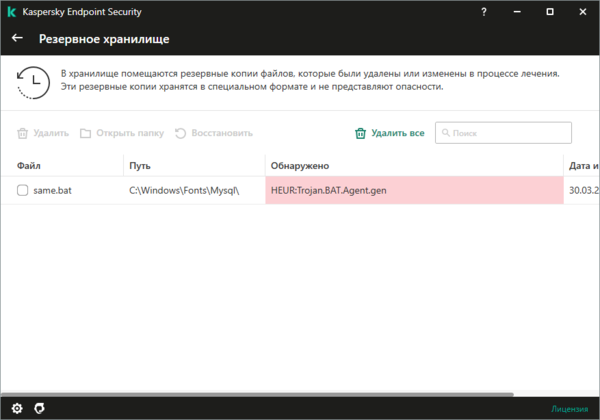
Task: Open settings with the gear icon
Action: pos(17,409)
